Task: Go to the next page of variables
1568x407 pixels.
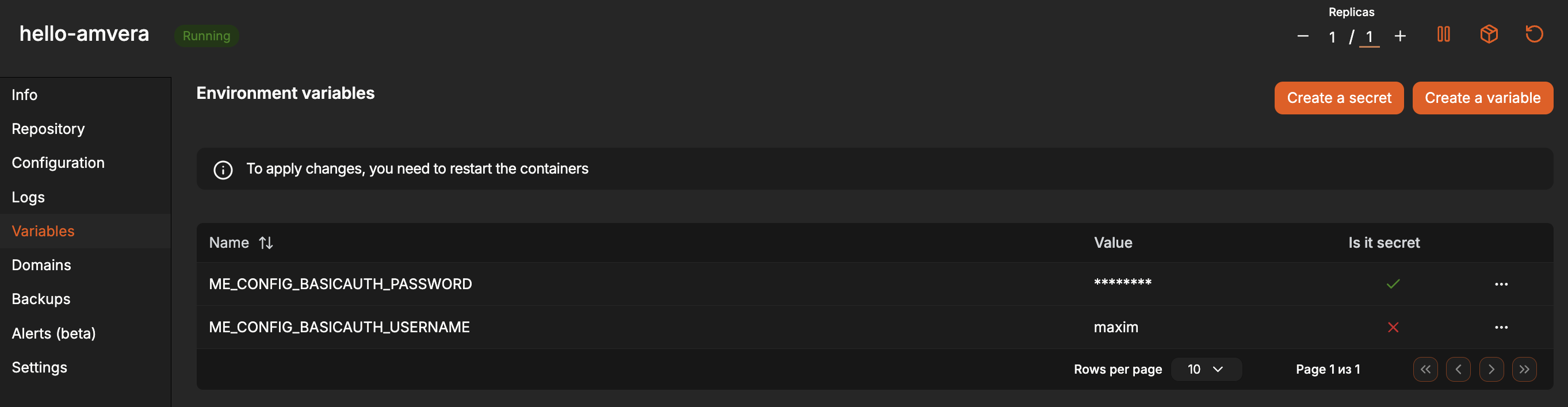Action: coord(1491,369)
